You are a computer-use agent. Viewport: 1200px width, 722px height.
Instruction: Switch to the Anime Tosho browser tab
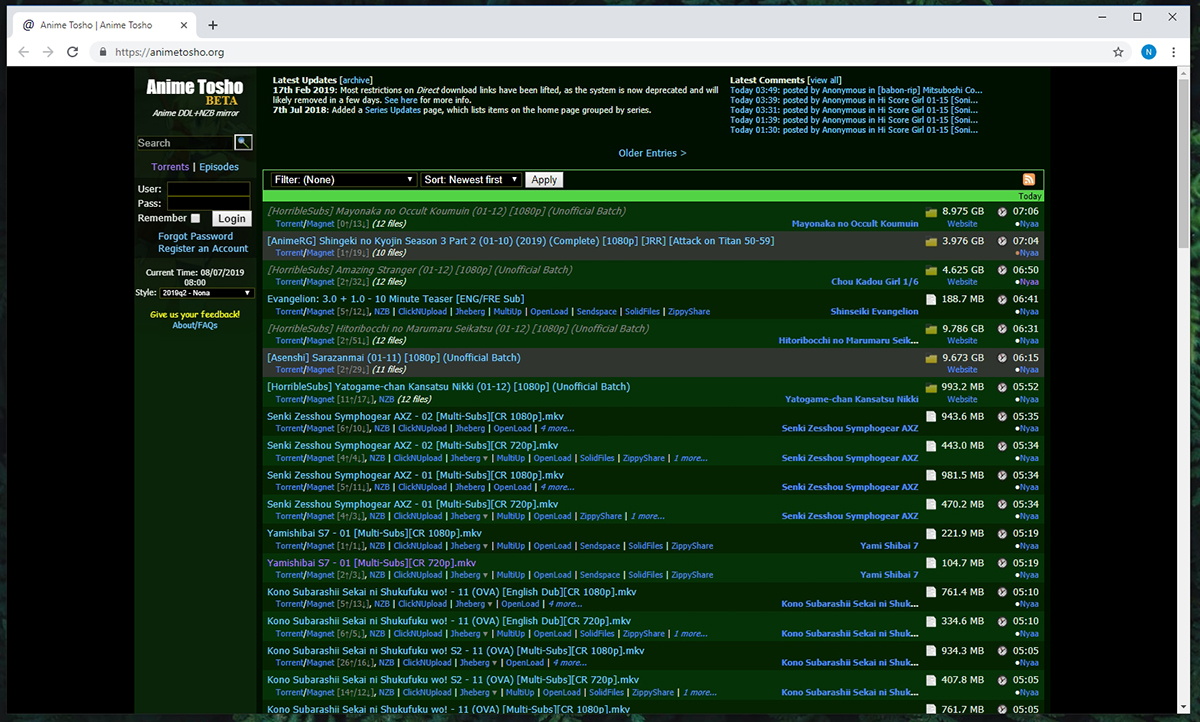(x=103, y=24)
